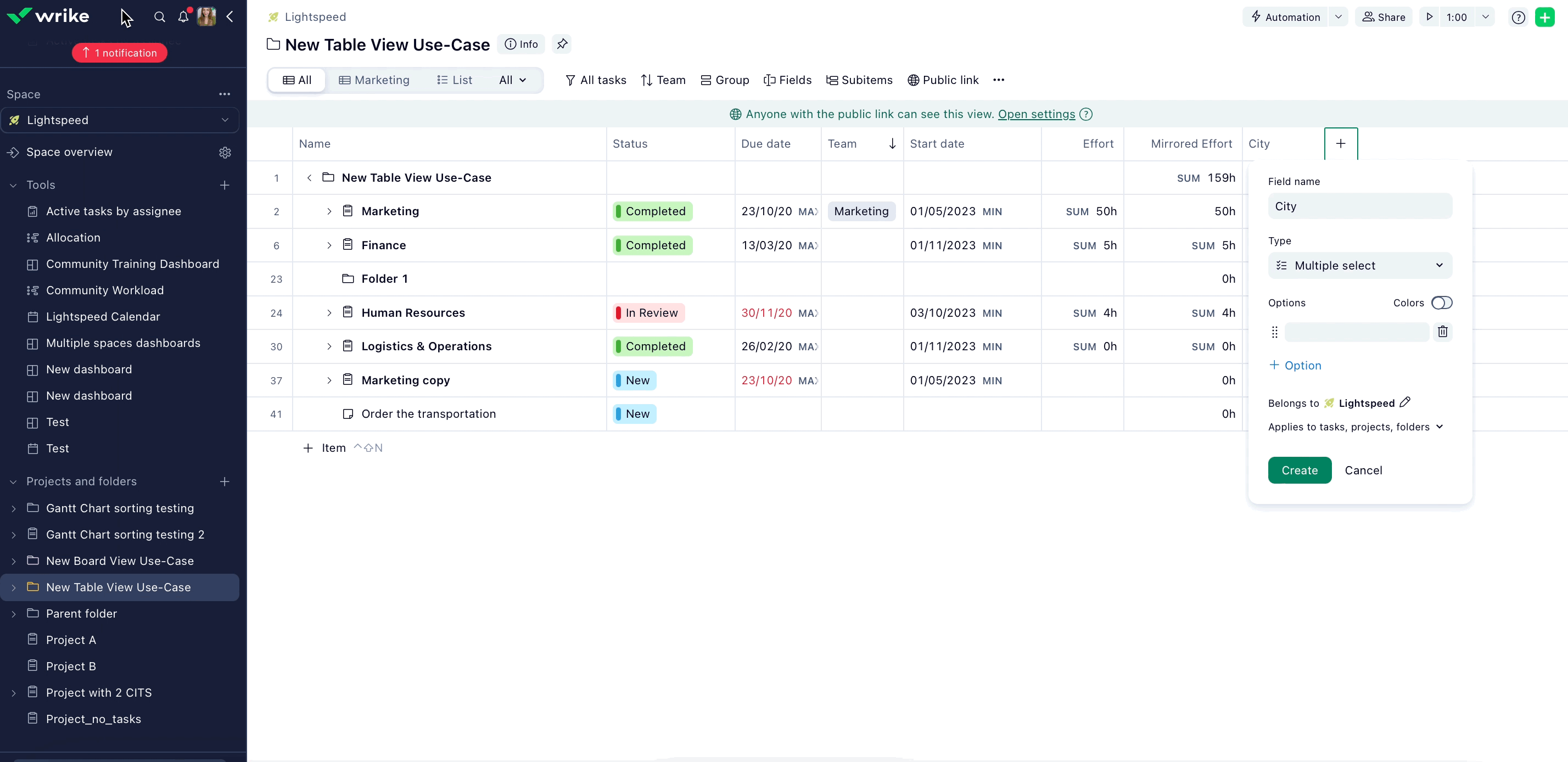Viewport: 1568px width, 762px height.
Task: Switch to the List view tab
Action: [x=454, y=80]
